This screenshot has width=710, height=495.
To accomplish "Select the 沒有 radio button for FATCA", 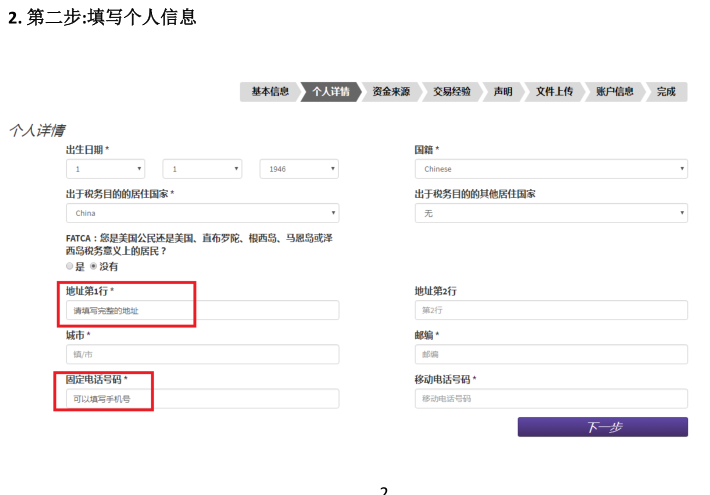I will pos(93,267).
